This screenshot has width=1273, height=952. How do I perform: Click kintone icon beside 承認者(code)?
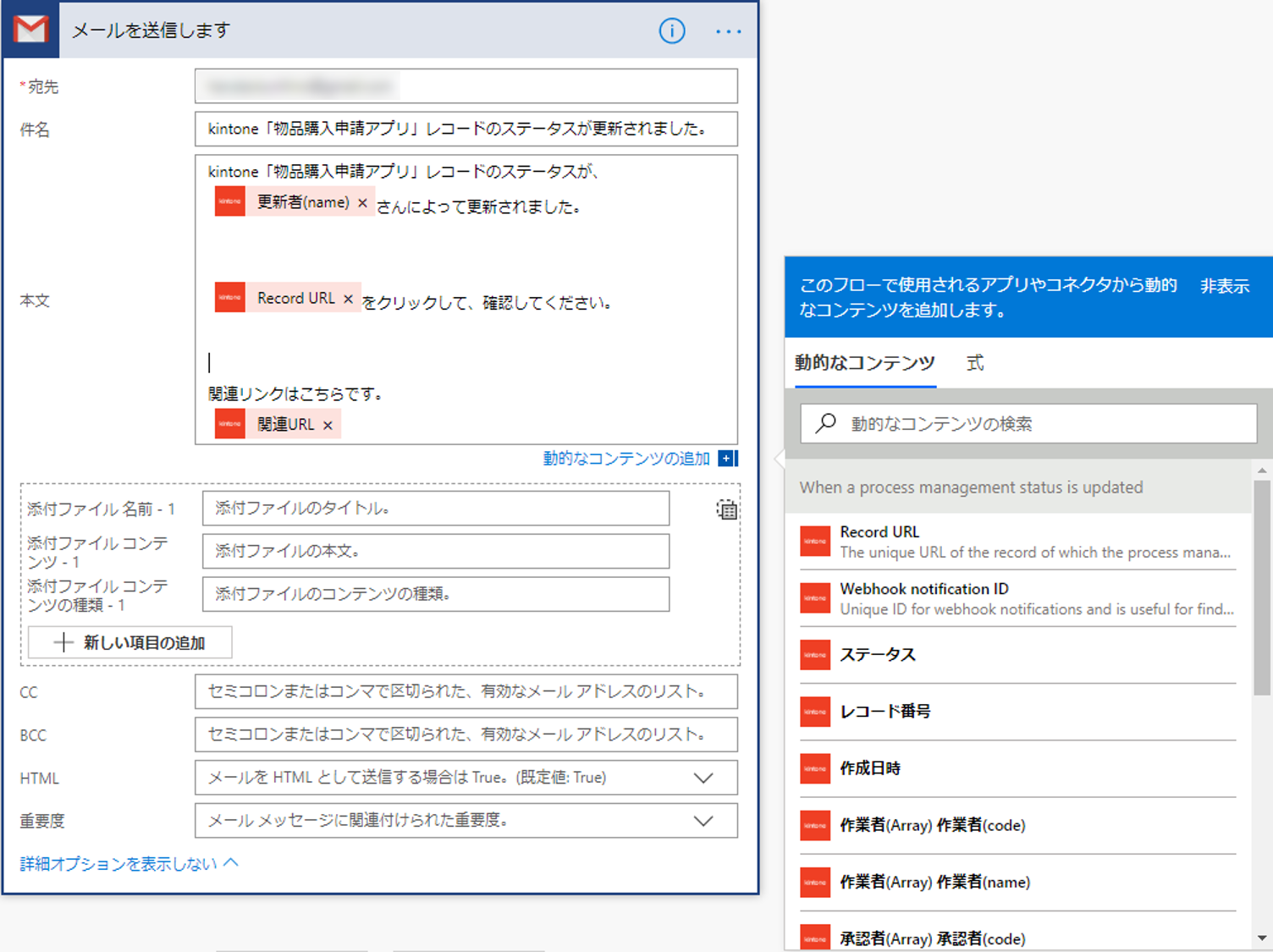(x=815, y=938)
